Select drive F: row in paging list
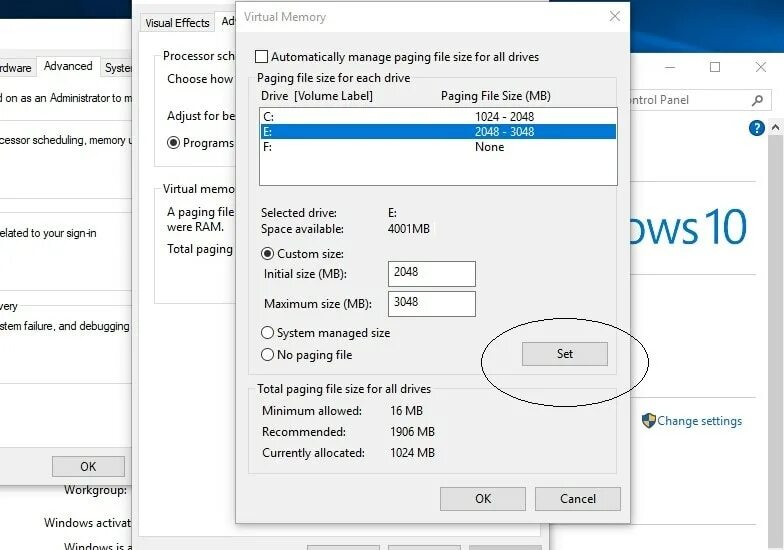The width and height of the screenshot is (784, 550). tap(438, 146)
